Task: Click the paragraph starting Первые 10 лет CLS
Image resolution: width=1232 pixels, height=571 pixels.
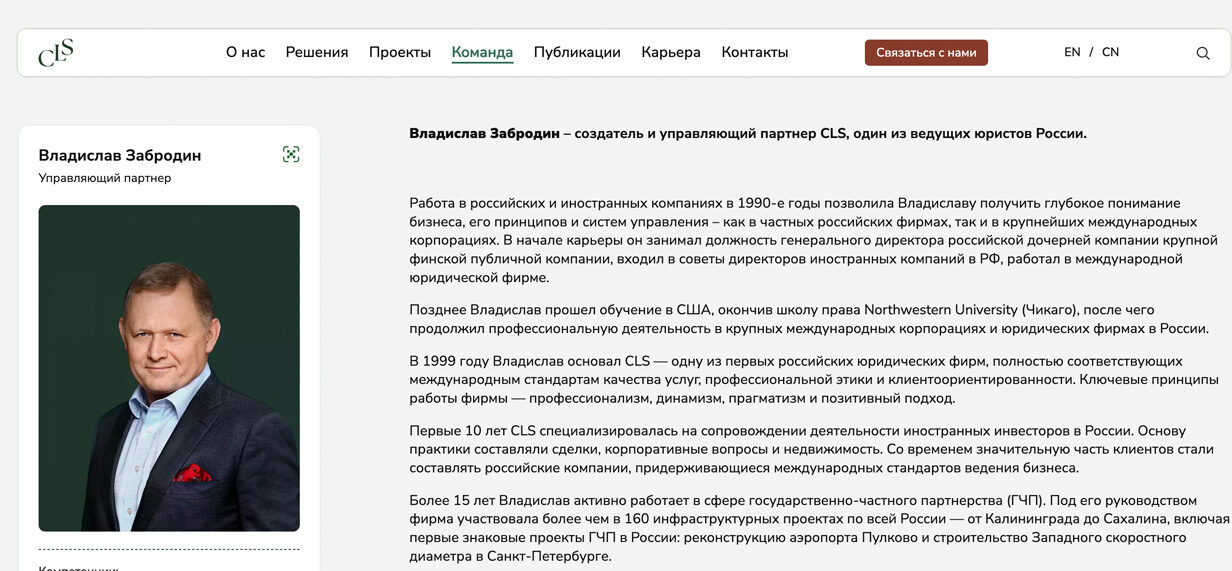Action: tap(811, 449)
